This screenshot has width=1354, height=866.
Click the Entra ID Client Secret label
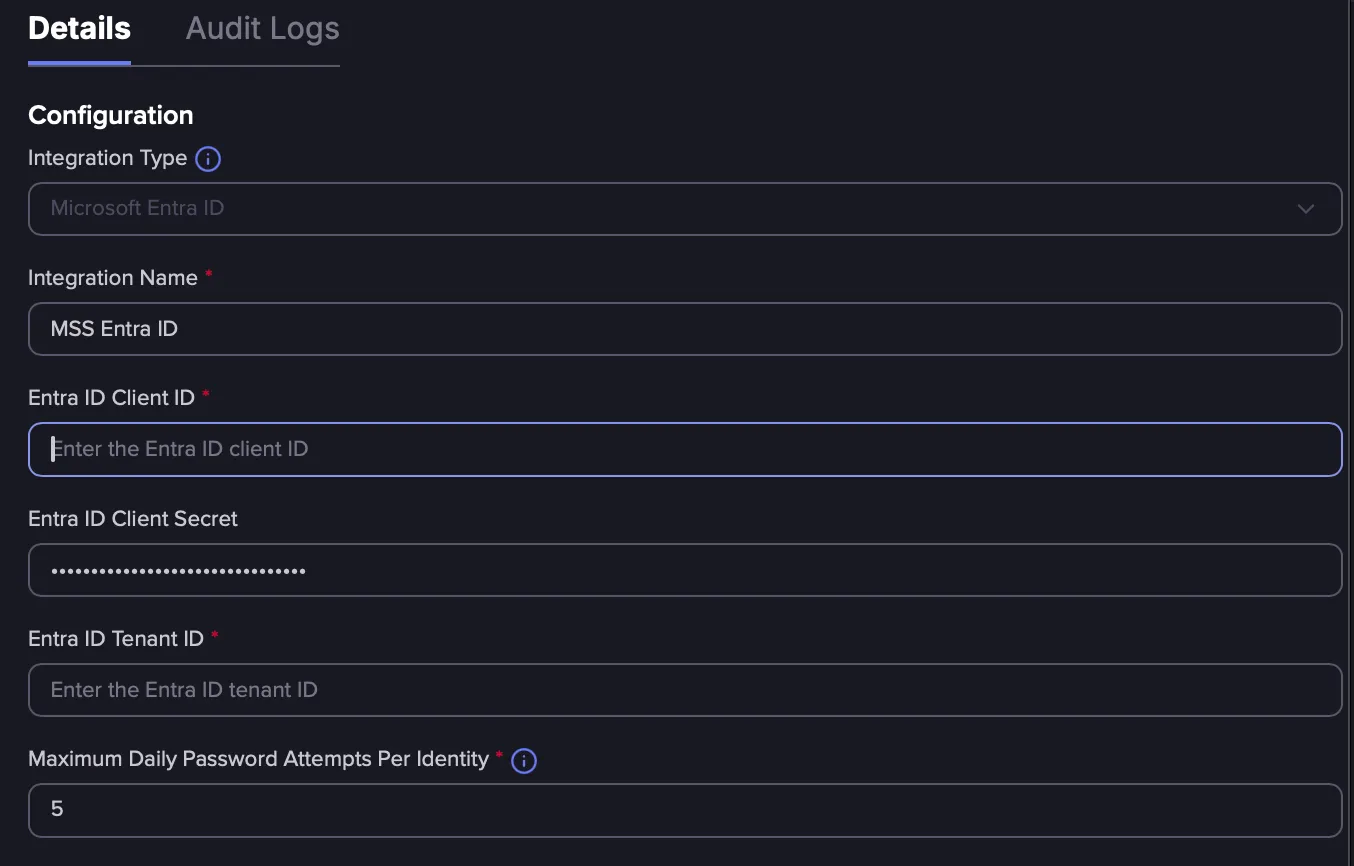coord(133,519)
